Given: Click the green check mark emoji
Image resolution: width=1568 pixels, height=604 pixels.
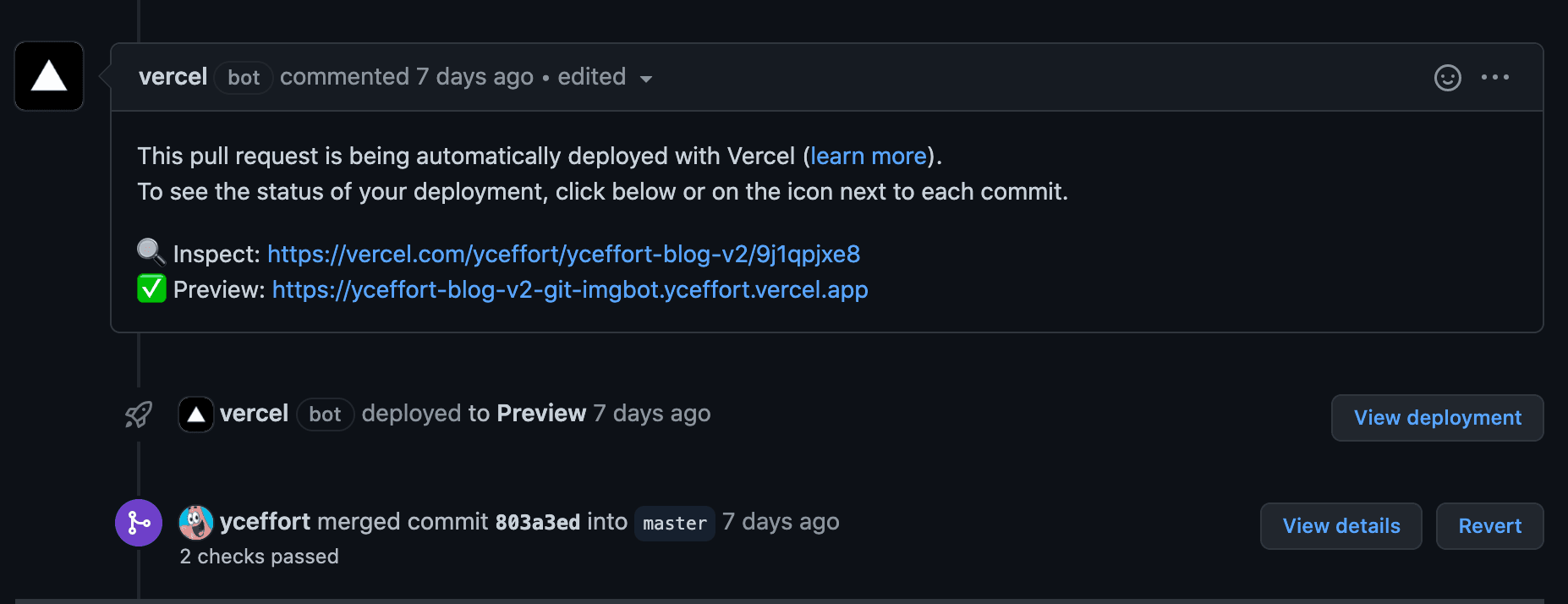Looking at the screenshot, I should click(151, 289).
